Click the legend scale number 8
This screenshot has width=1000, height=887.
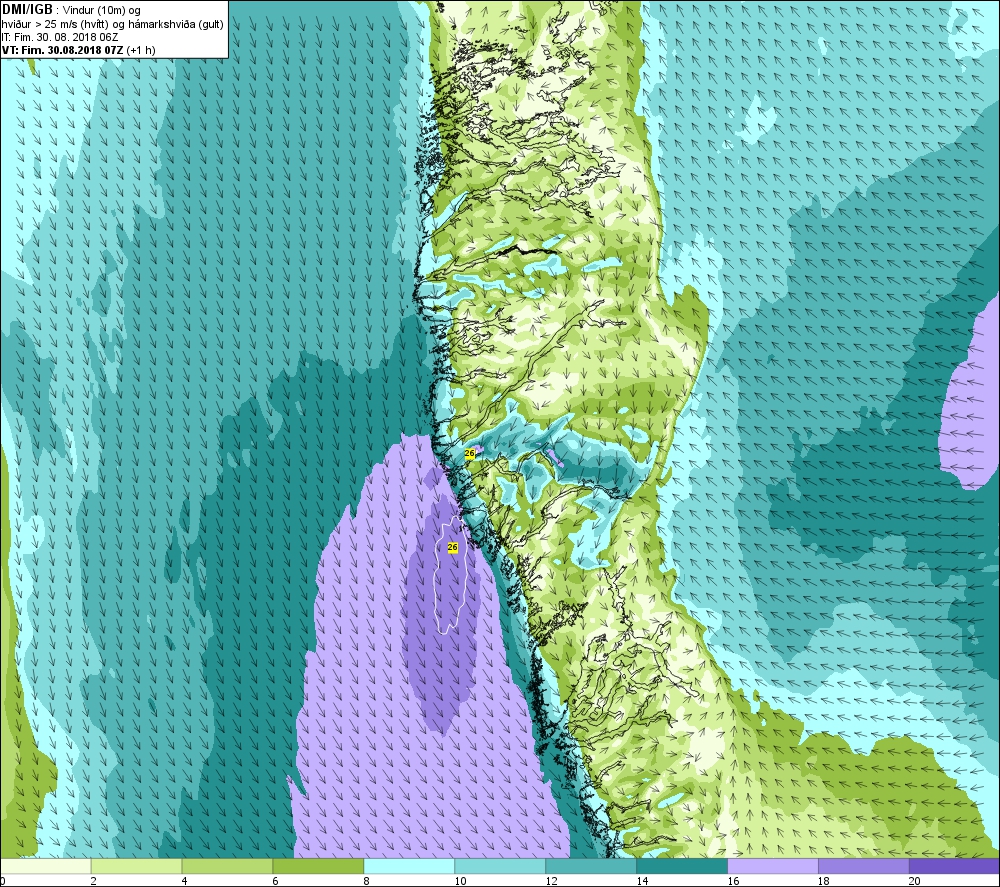[x=367, y=881]
